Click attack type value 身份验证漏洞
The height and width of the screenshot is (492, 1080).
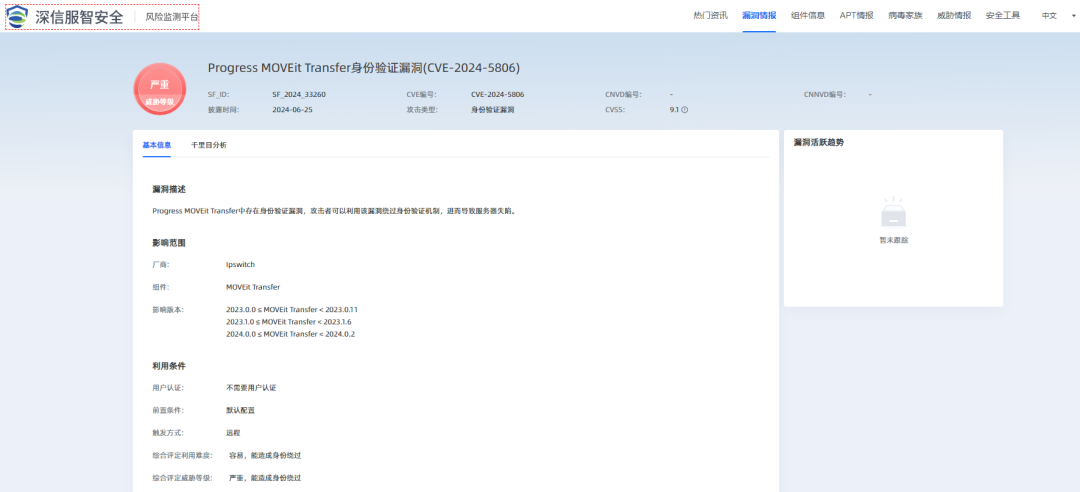click(492, 110)
